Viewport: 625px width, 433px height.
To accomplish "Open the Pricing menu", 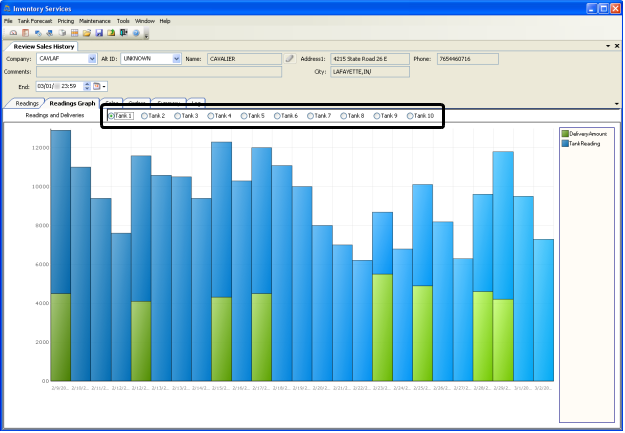I will [x=66, y=20].
